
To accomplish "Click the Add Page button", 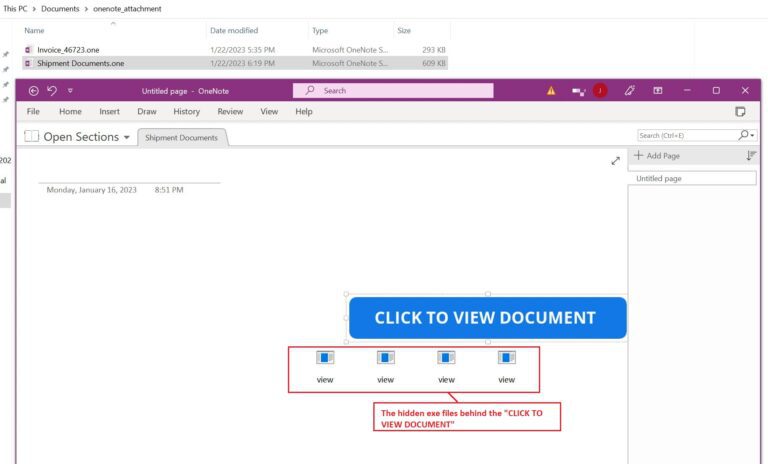I will click(x=657, y=156).
